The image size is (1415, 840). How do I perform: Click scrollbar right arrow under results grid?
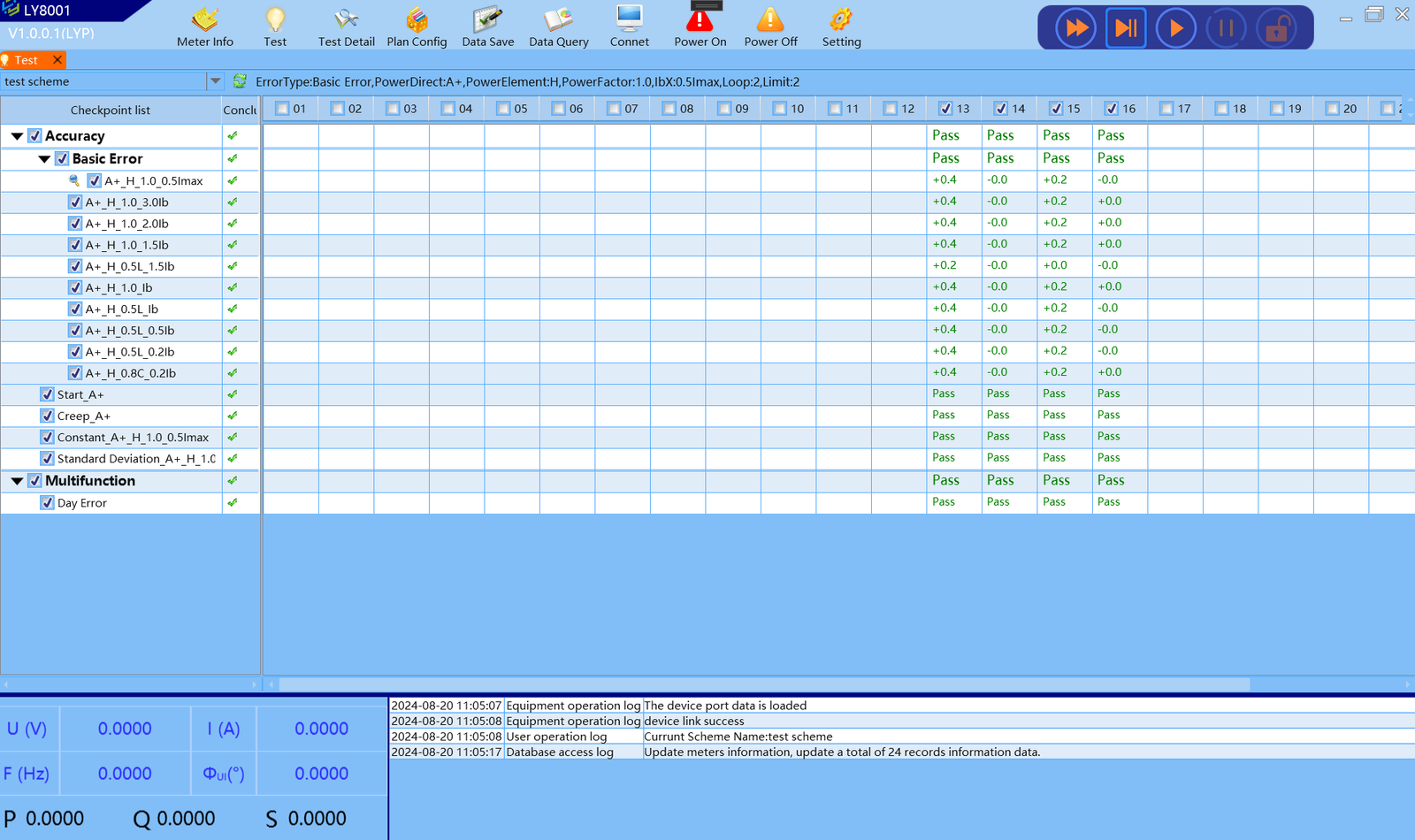(x=1408, y=684)
